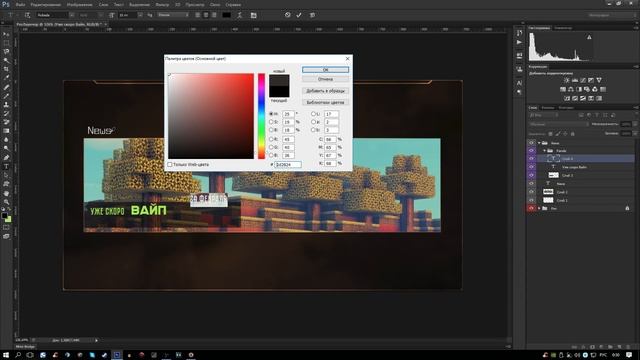640x360 pixels.
Task: Open the layer opacity dropdown
Action: point(635,124)
